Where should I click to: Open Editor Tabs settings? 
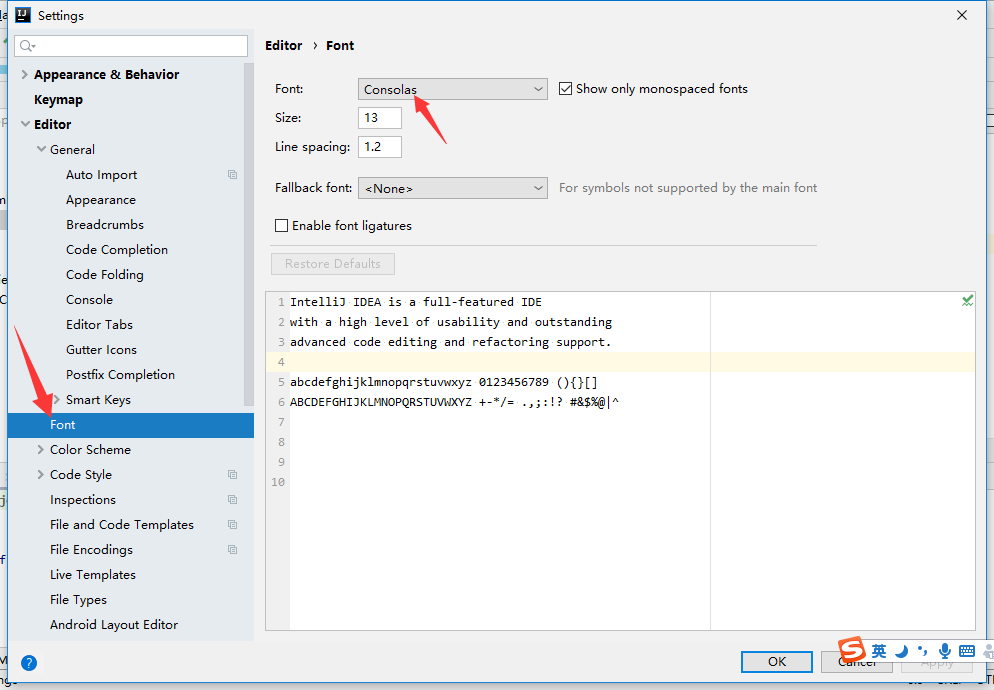click(x=100, y=325)
